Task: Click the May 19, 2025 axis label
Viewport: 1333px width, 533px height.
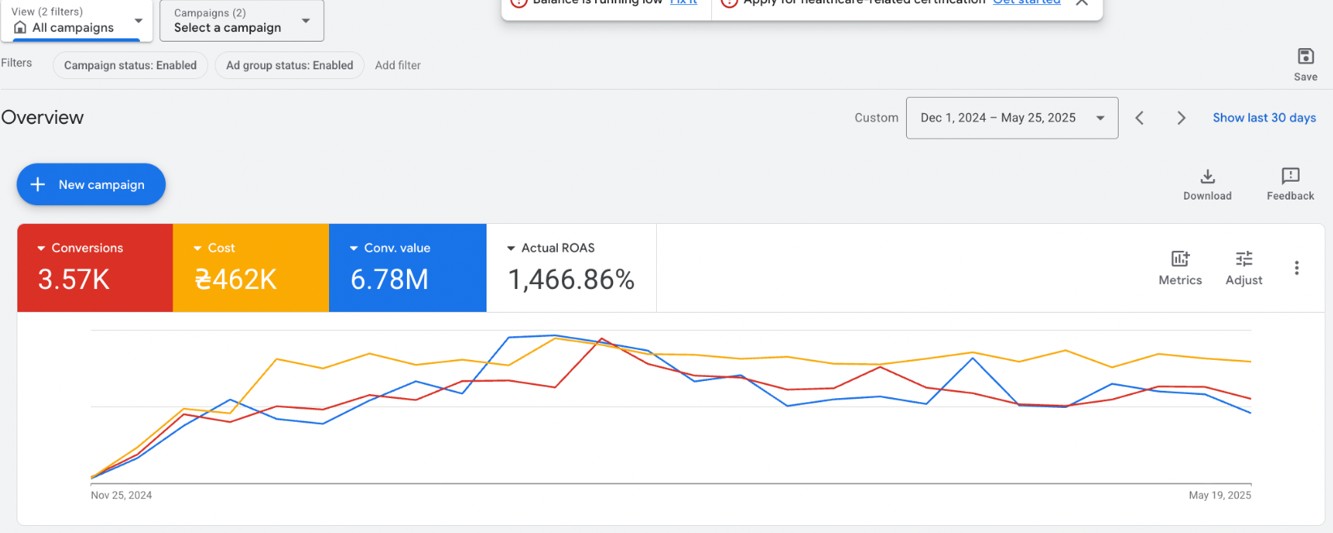Action: pos(1220,495)
